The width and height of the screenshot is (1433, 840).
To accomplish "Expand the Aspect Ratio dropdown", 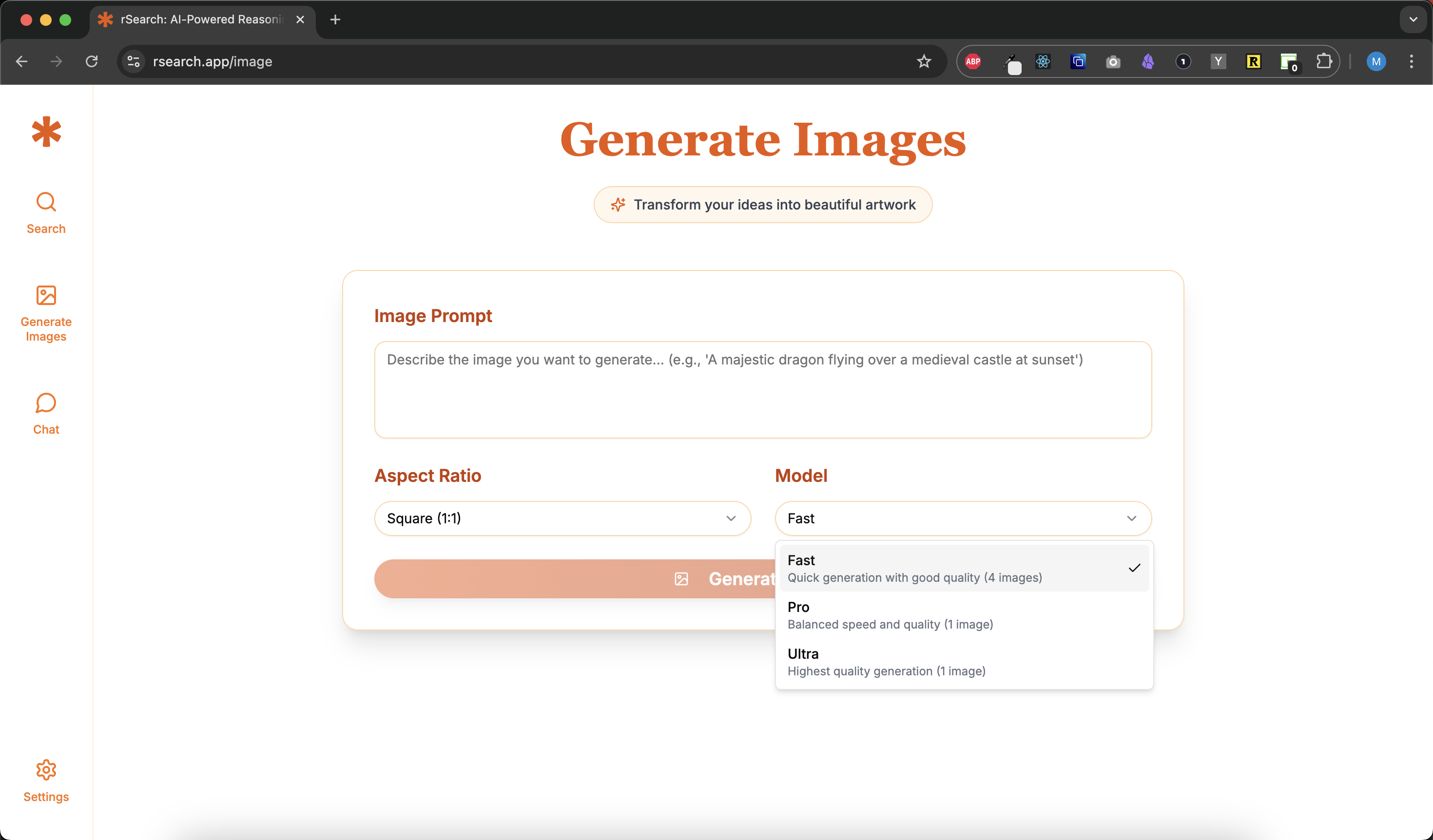I will click(x=562, y=518).
